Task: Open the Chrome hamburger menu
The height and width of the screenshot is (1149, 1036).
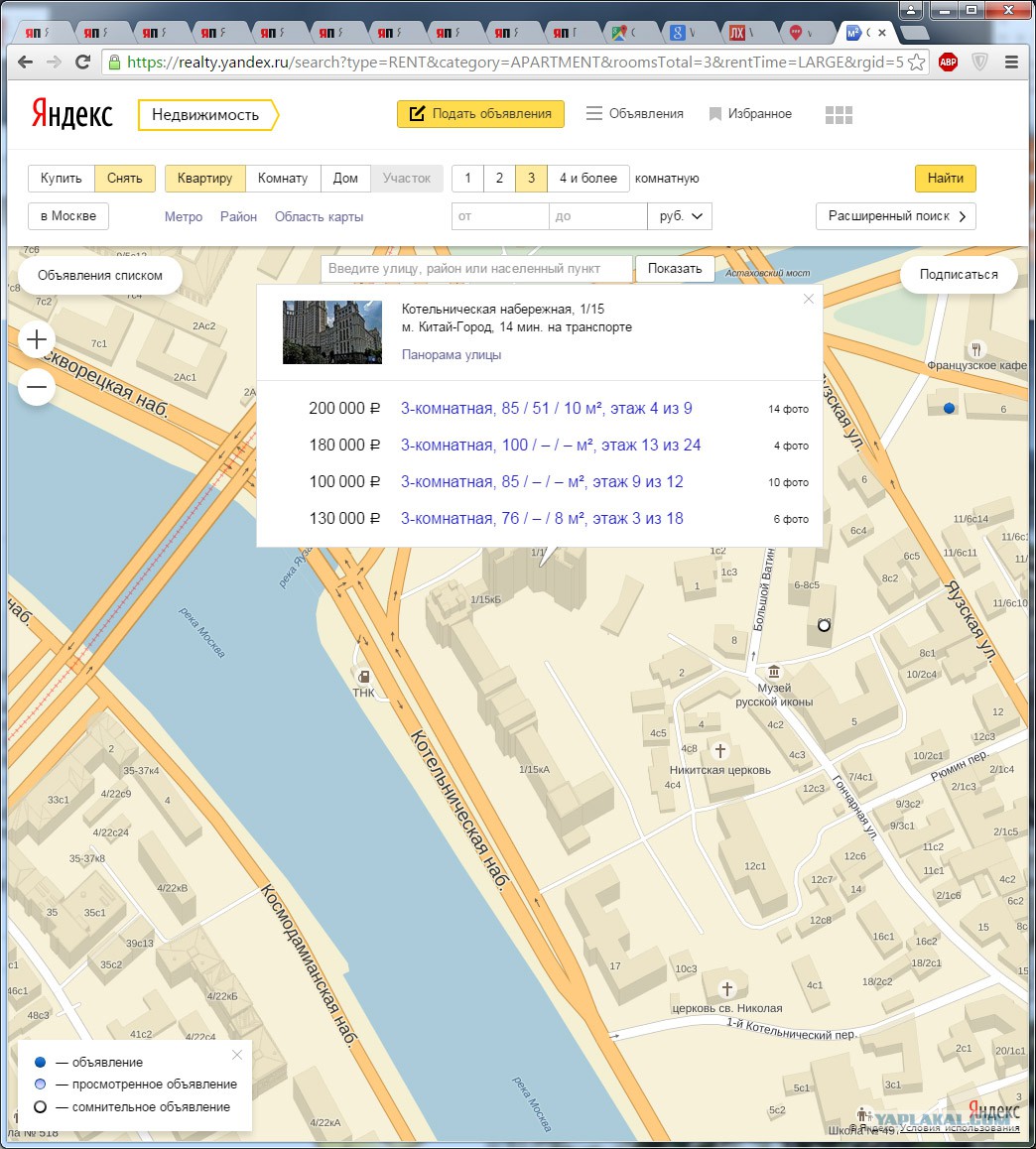Action: click(1012, 63)
